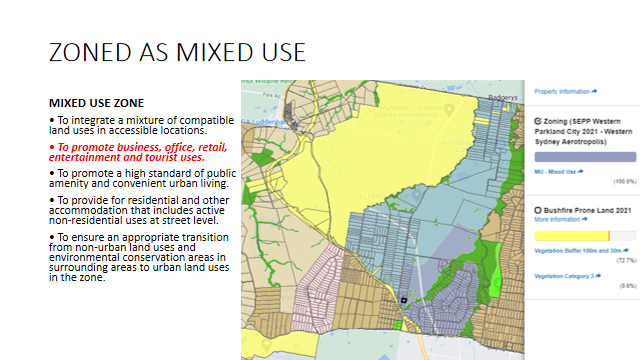Open More information under Bushfire Prone Land
640x360 pixels.
(x=557, y=220)
